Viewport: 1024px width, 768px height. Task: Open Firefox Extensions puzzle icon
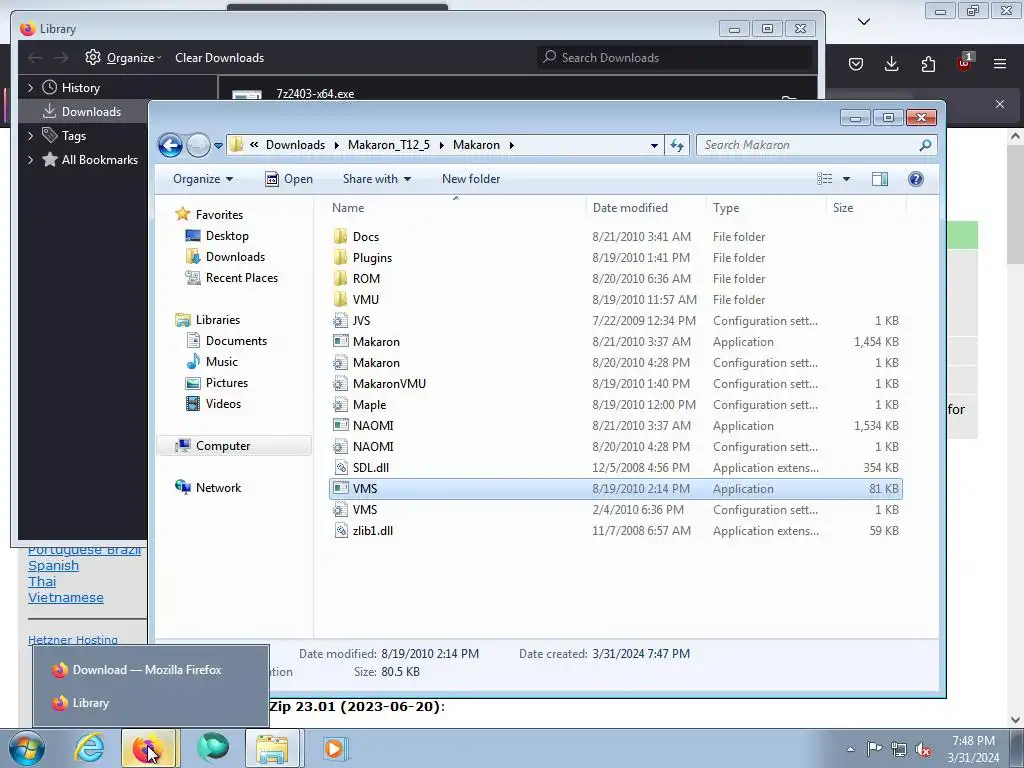pyautogui.click(x=928, y=64)
